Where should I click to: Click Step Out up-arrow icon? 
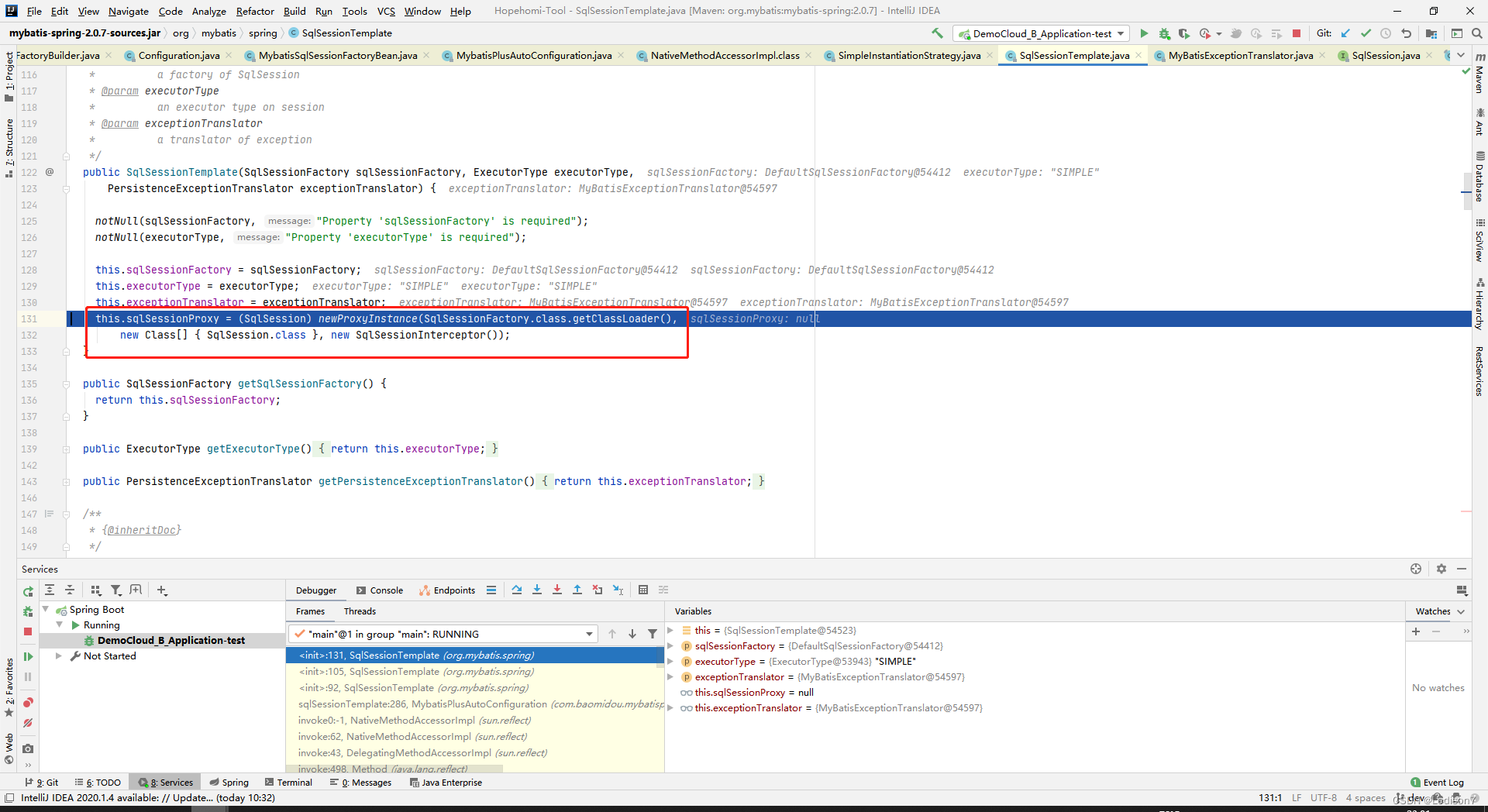tap(577, 590)
